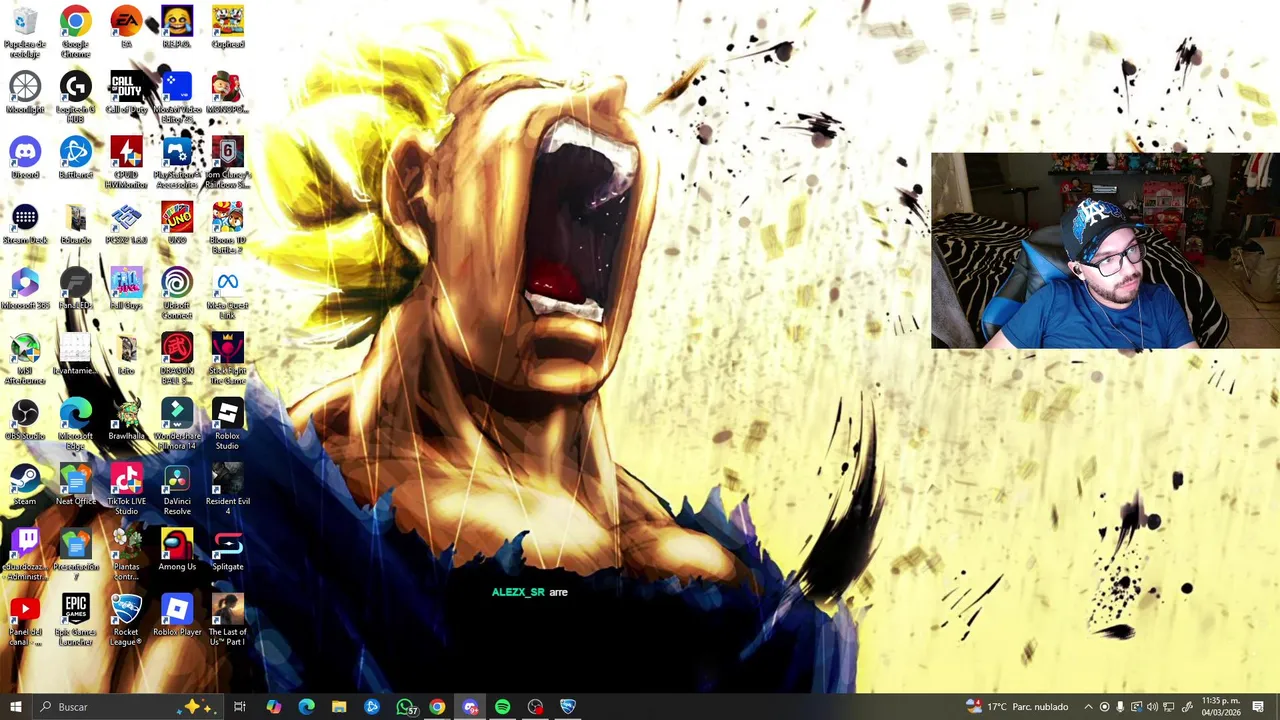Open Neat Office shortcut
This screenshot has height=720, width=1280.
click(x=76, y=484)
